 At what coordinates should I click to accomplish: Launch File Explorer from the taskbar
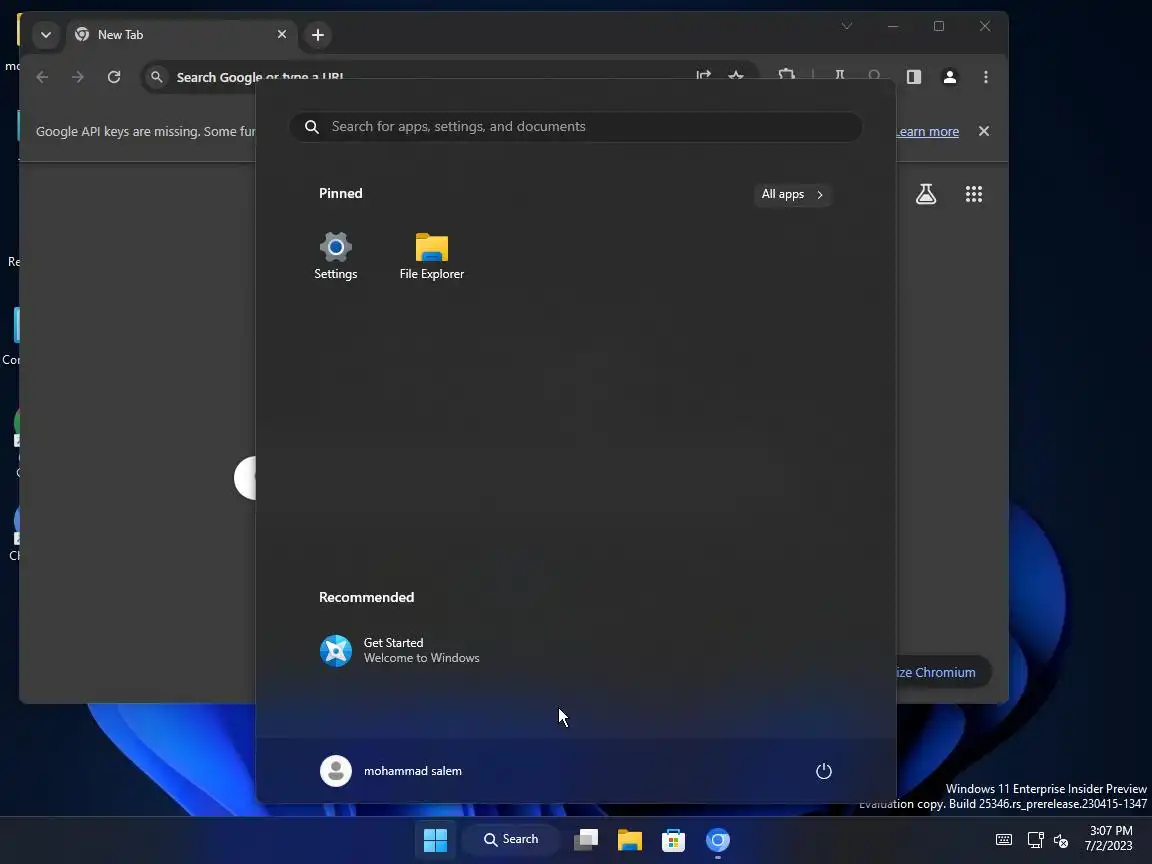tap(630, 839)
